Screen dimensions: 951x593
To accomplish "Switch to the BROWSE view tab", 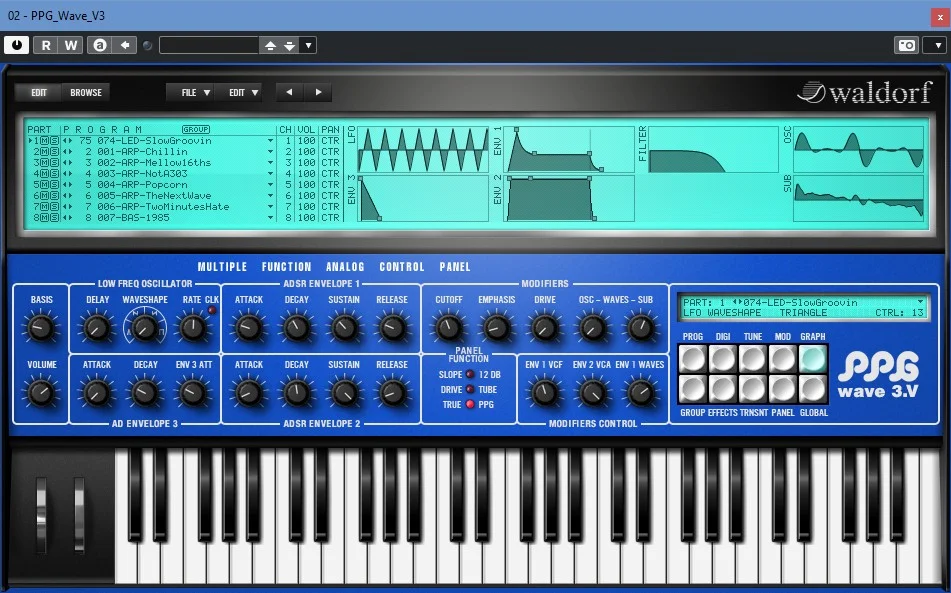I will pyautogui.click(x=86, y=92).
